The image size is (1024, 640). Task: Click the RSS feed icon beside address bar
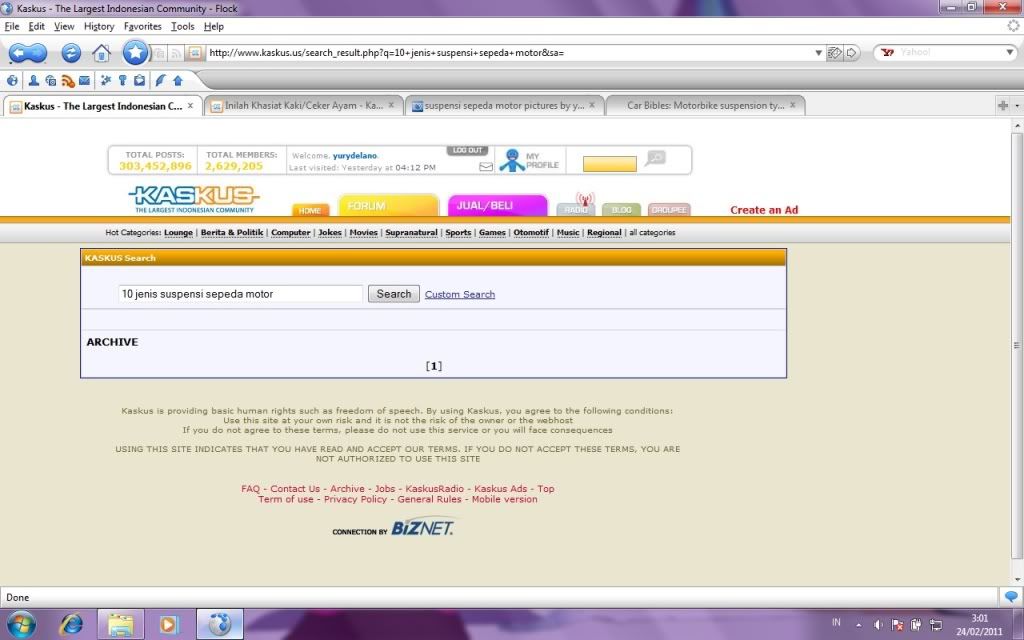[176, 54]
